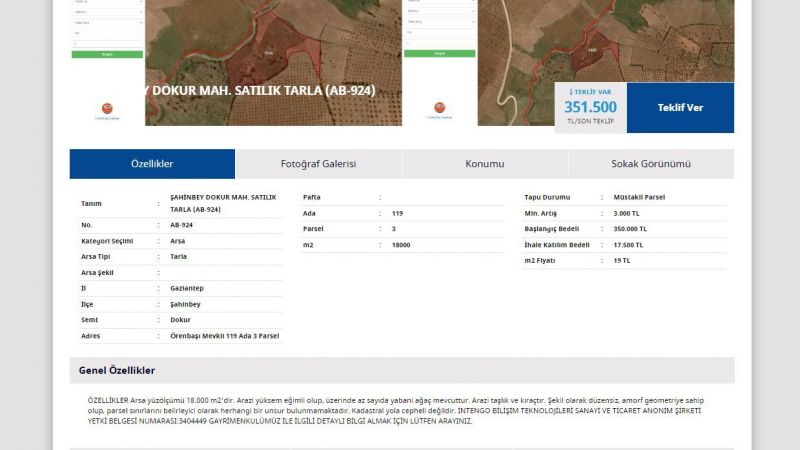Open the top dropdown in left map panel
Screen dimensions: 800x450
click(107, 2)
